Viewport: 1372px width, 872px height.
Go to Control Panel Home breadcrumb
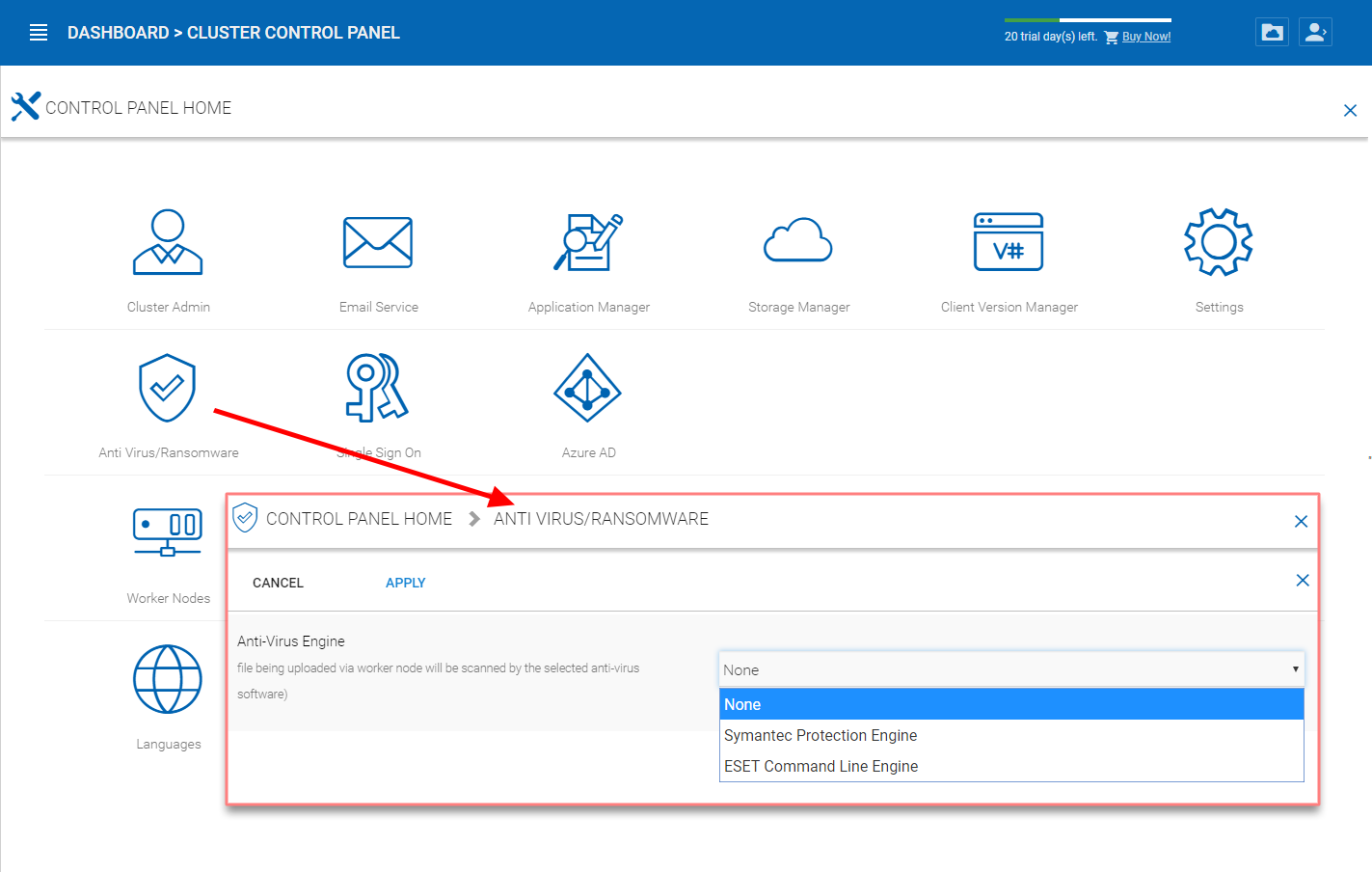click(x=359, y=519)
